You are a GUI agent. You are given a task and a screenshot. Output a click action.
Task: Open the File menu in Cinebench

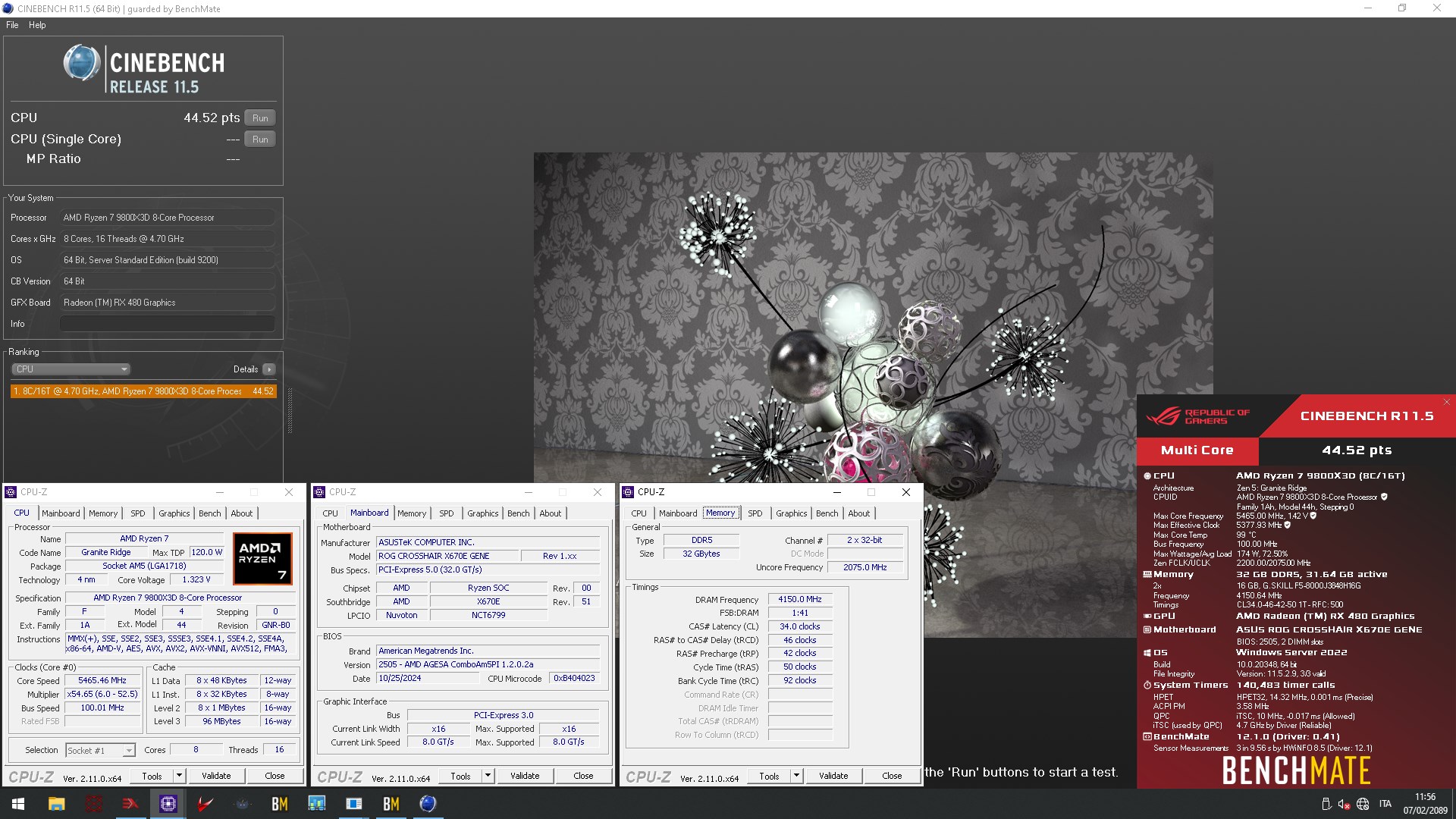coord(12,25)
